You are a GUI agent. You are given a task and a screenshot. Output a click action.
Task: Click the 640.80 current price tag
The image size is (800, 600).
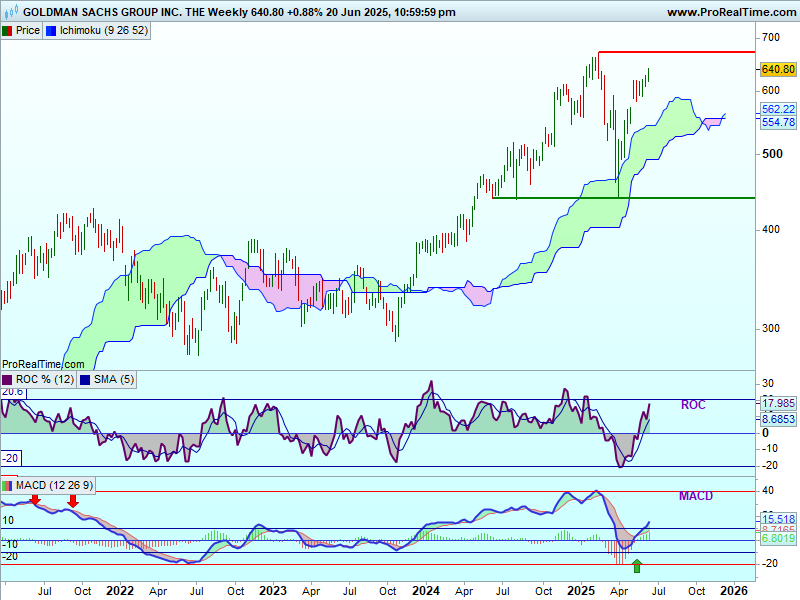tap(777, 70)
